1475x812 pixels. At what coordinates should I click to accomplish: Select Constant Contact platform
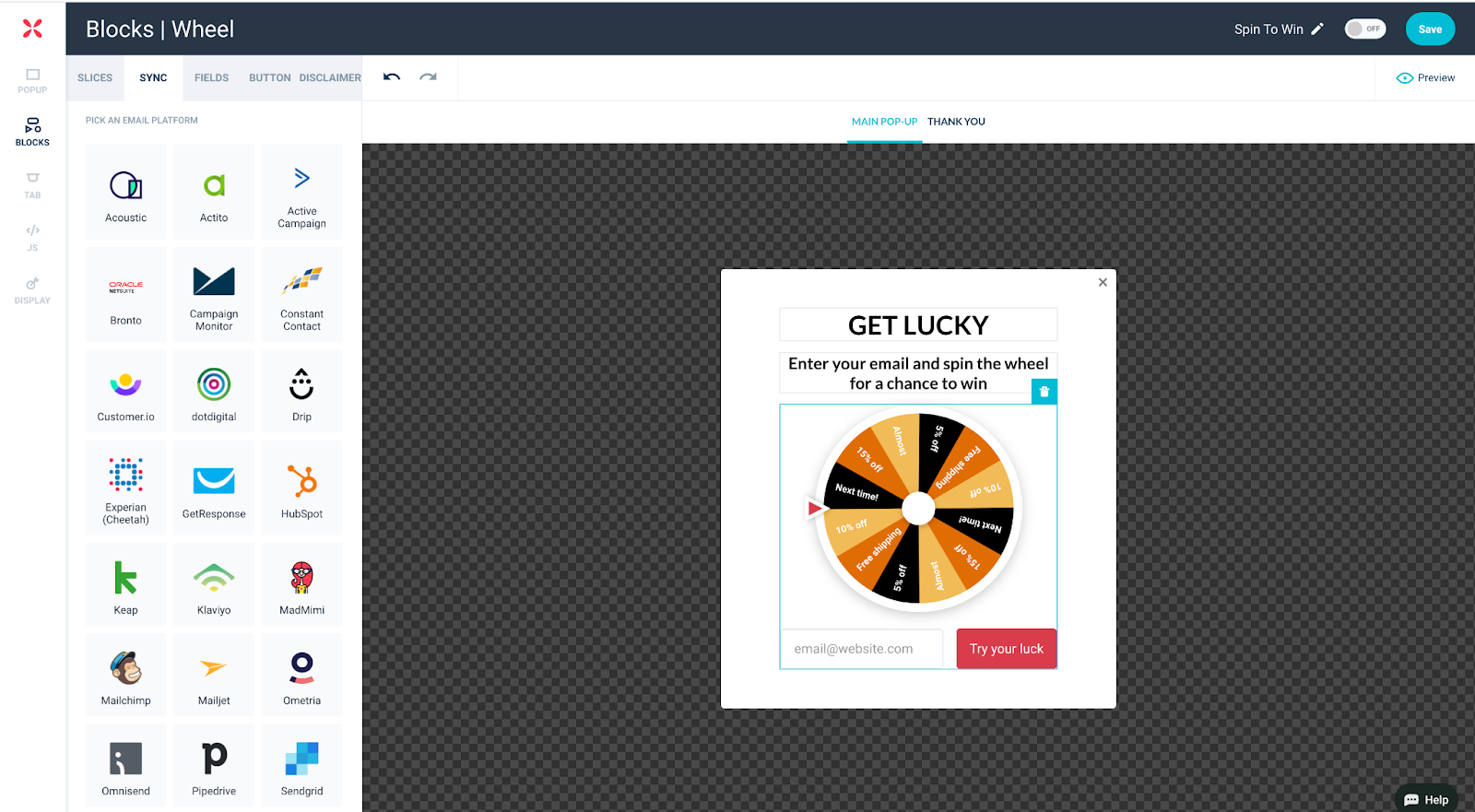pyautogui.click(x=301, y=295)
